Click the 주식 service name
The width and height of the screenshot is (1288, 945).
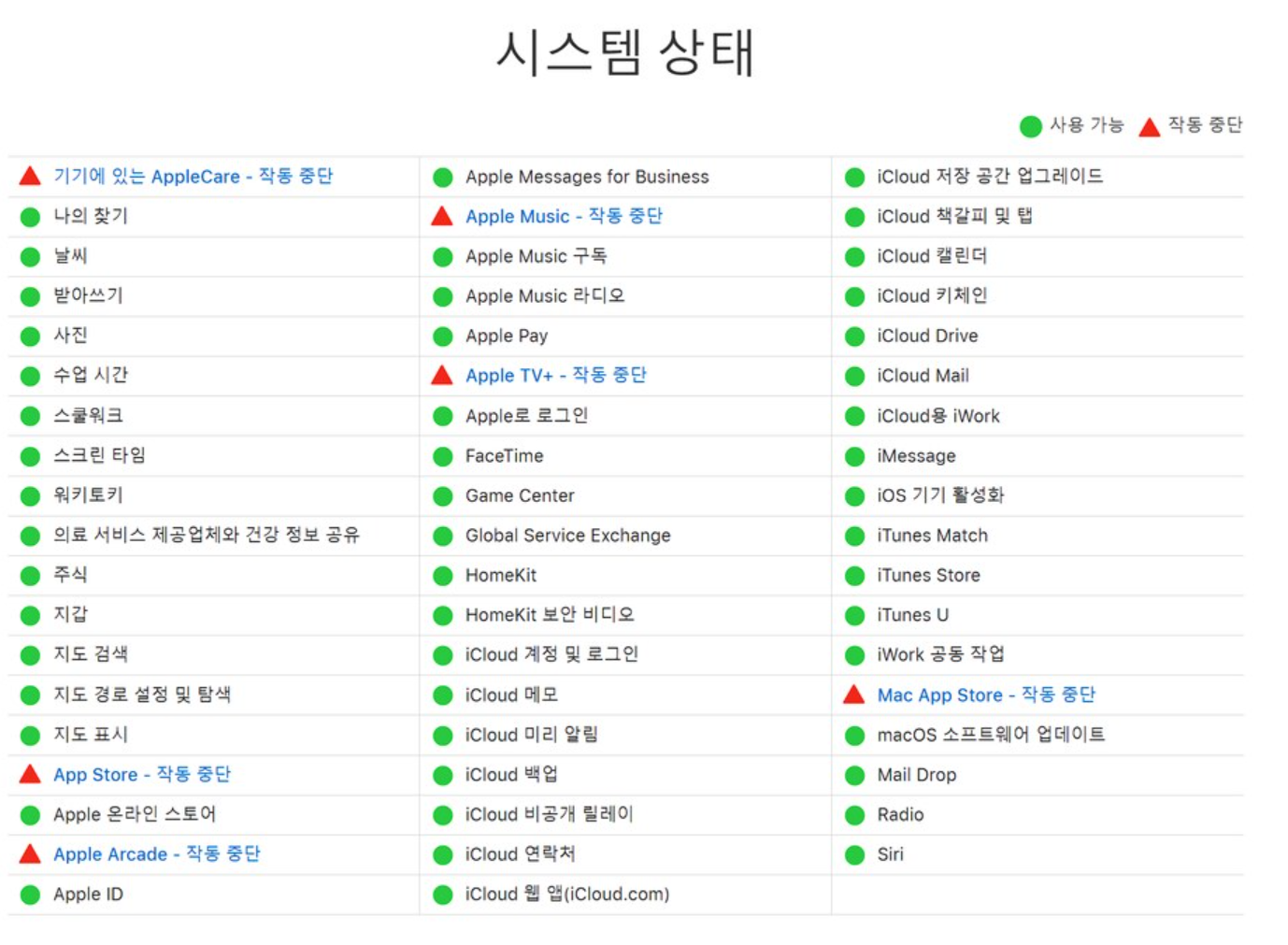tap(70, 574)
